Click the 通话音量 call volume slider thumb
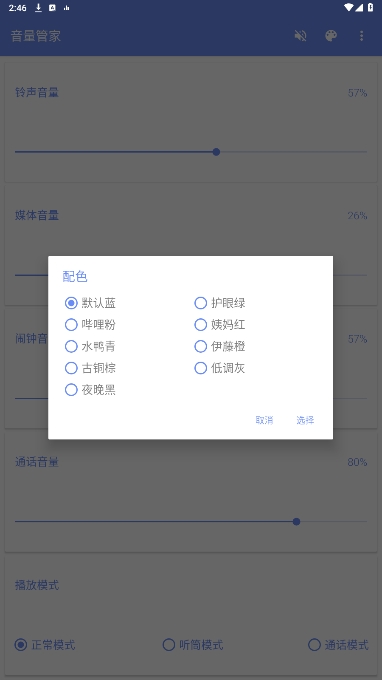The image size is (382, 680). (x=296, y=521)
